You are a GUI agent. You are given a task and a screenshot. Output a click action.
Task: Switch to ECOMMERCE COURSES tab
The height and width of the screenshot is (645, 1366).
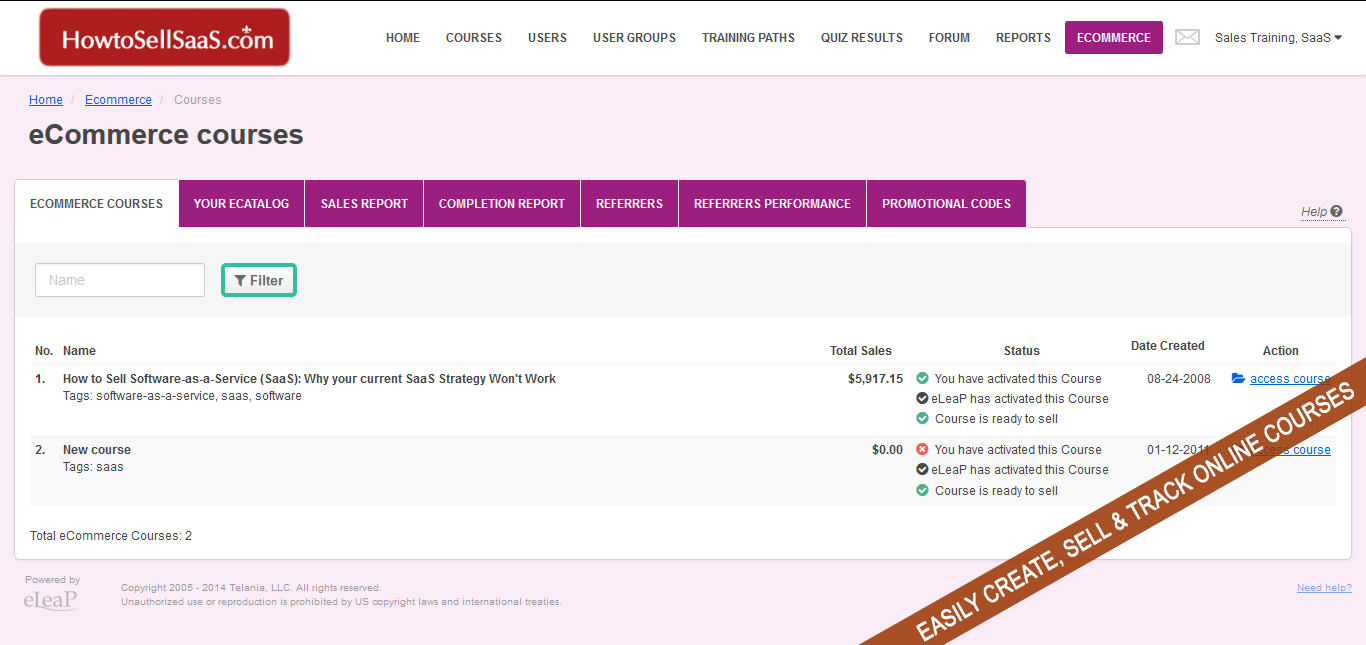tap(97, 204)
